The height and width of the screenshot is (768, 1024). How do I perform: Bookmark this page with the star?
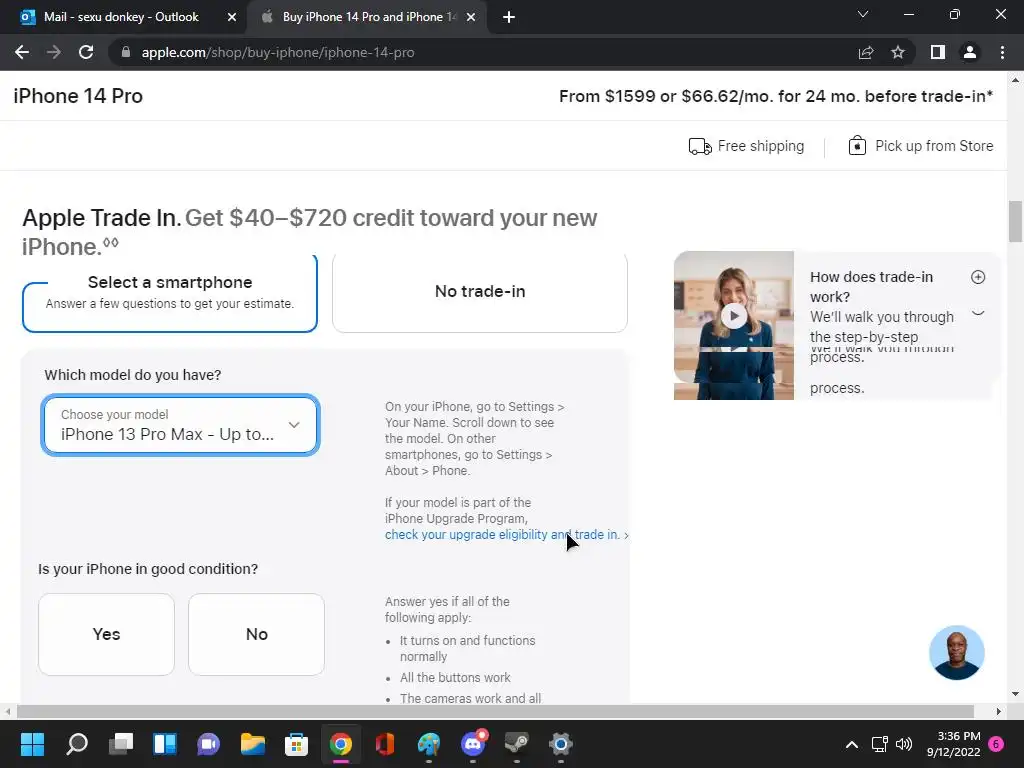click(x=898, y=52)
